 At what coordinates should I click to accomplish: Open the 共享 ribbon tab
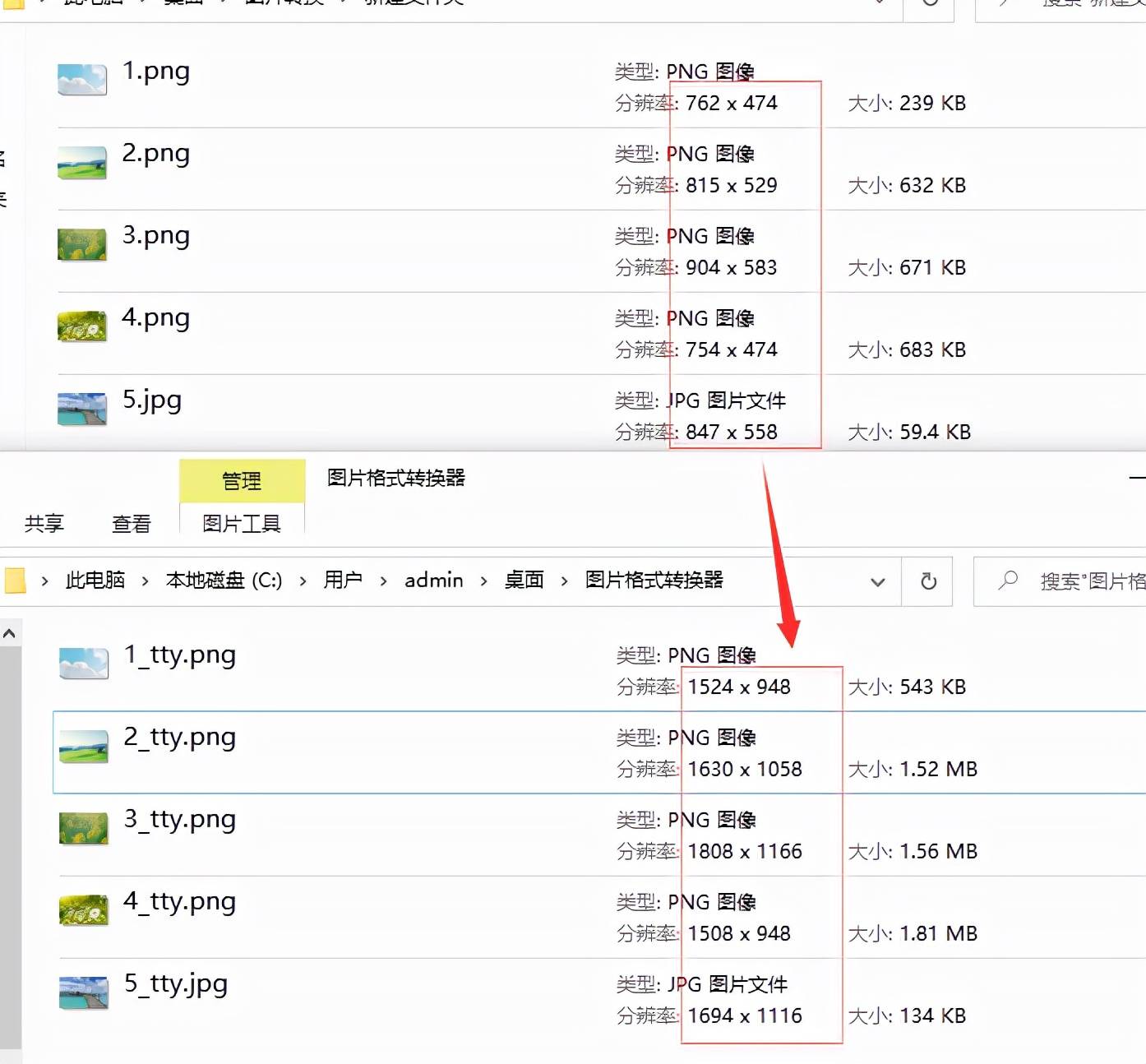pos(44,524)
